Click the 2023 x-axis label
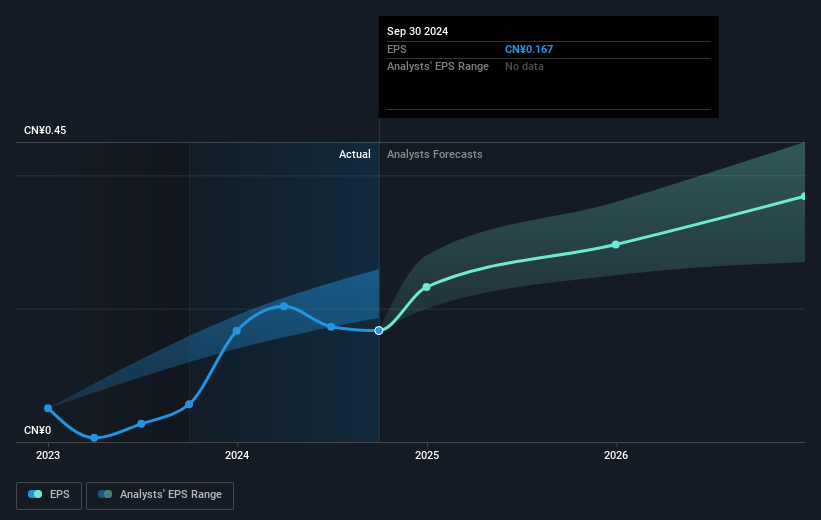This screenshot has height=520, width=821. [x=48, y=456]
